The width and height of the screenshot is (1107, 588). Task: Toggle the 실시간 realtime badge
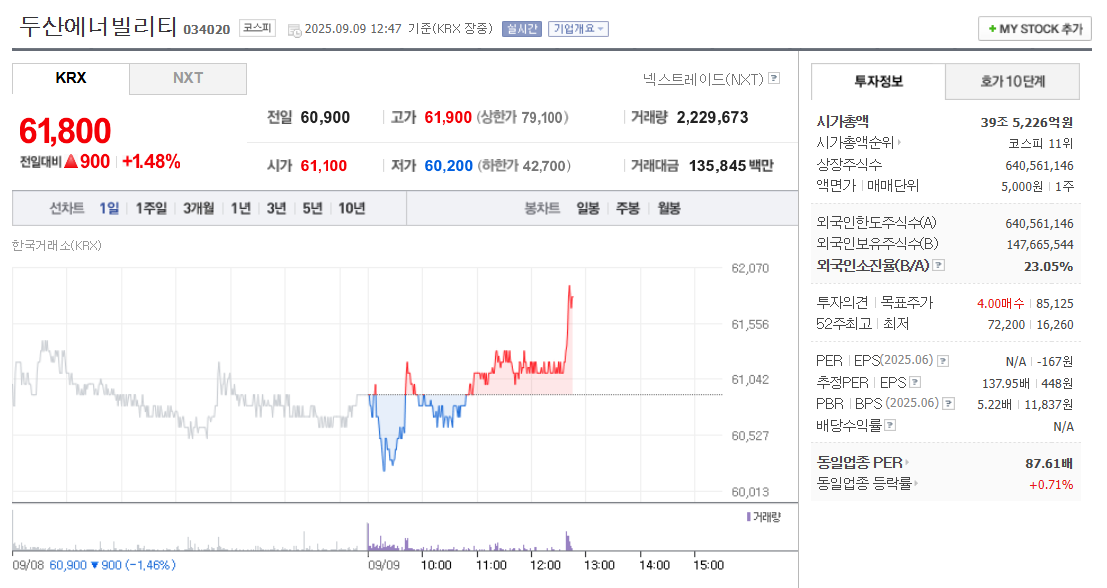tap(522, 29)
